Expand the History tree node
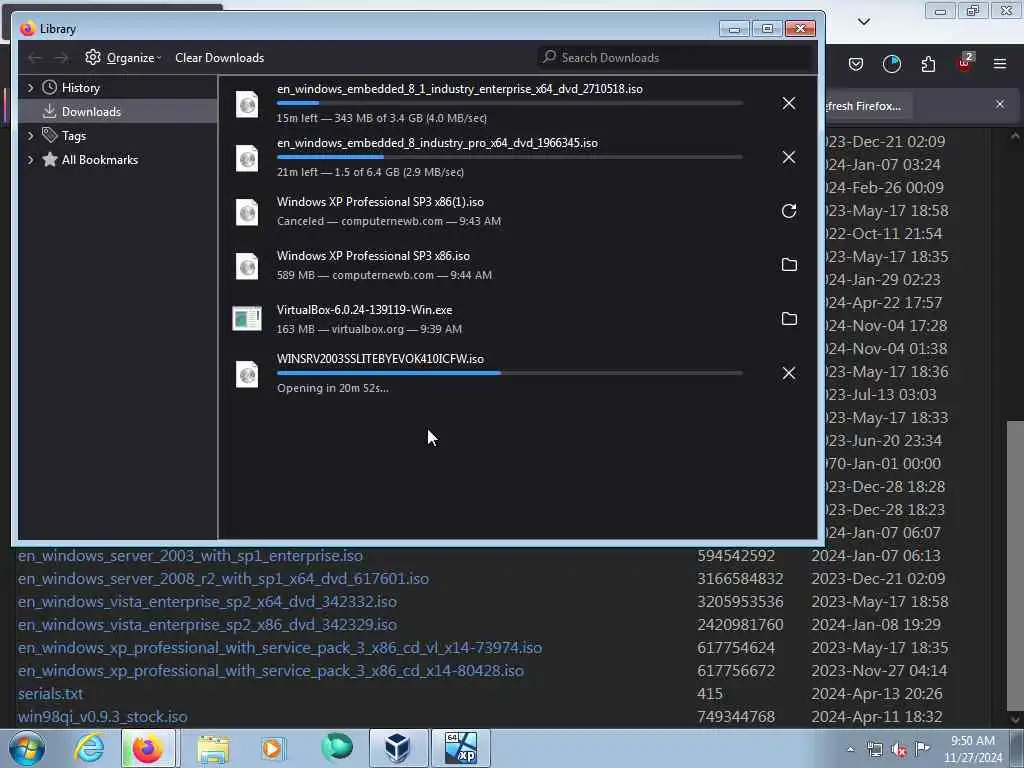This screenshot has width=1024, height=768. [30, 88]
